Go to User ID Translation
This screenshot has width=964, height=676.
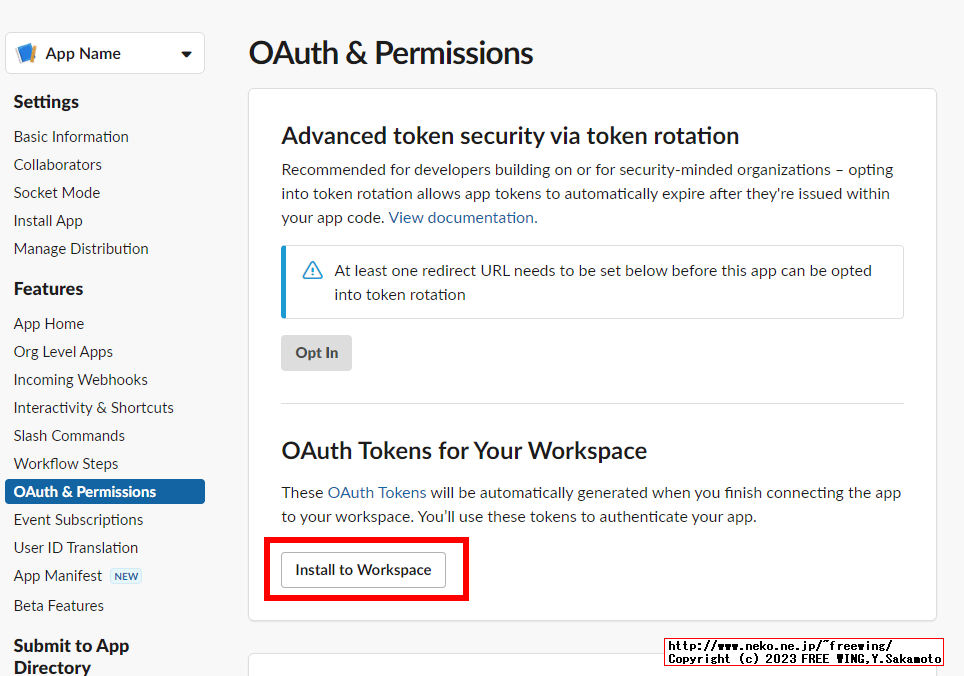coord(75,547)
